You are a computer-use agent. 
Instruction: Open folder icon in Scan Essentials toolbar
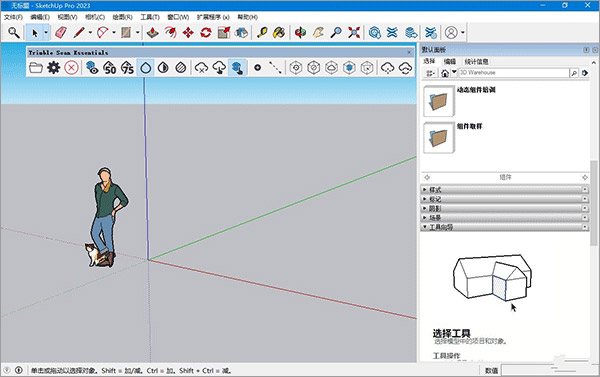pyautogui.click(x=36, y=68)
